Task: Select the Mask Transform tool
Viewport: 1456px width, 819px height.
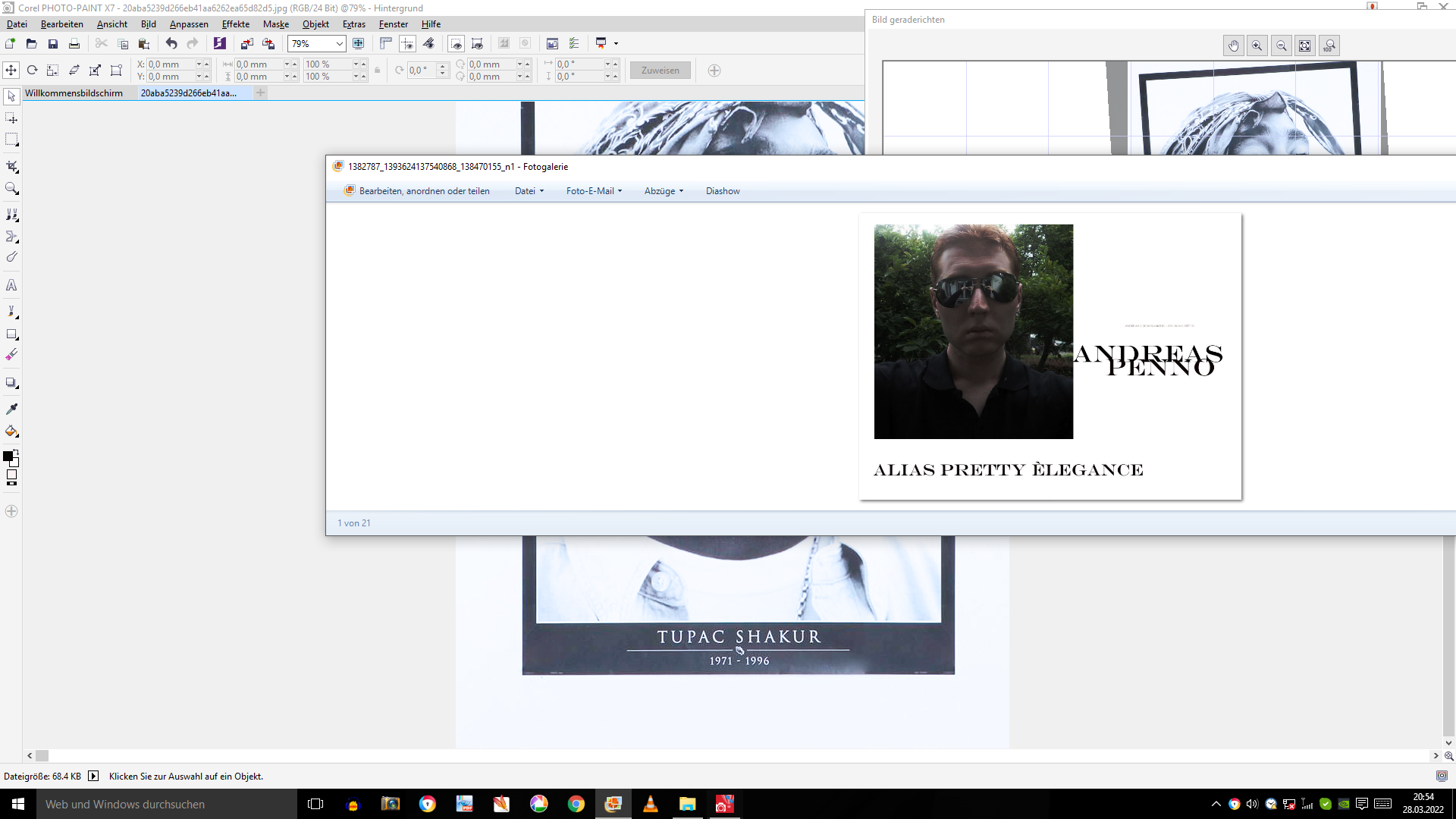Action: (x=11, y=118)
